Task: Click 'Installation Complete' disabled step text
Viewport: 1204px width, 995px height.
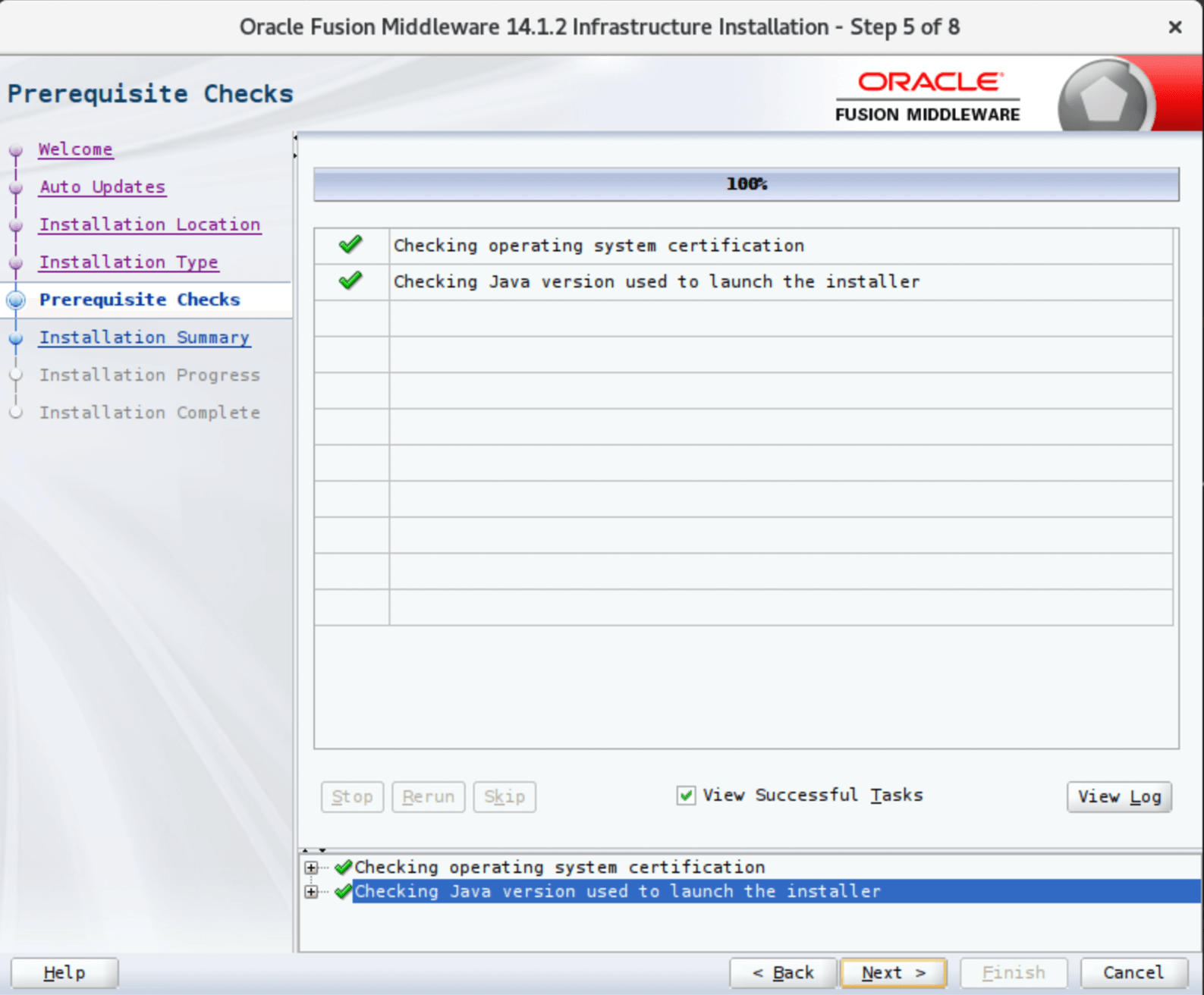Action: click(x=149, y=413)
